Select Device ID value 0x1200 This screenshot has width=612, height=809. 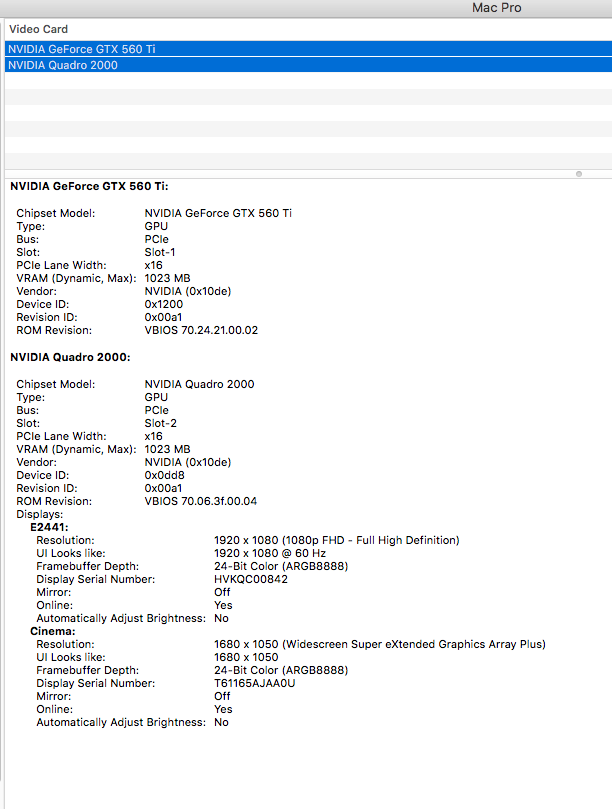point(164,304)
